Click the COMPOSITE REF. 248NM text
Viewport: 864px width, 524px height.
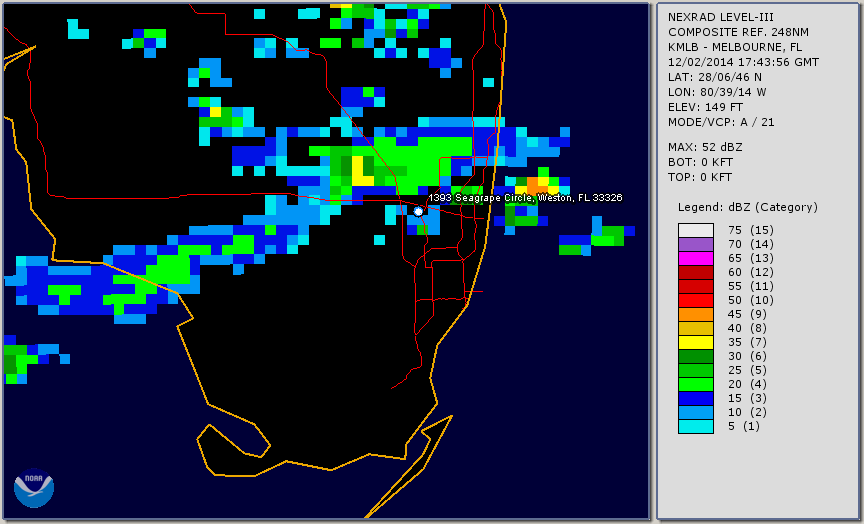[738, 32]
